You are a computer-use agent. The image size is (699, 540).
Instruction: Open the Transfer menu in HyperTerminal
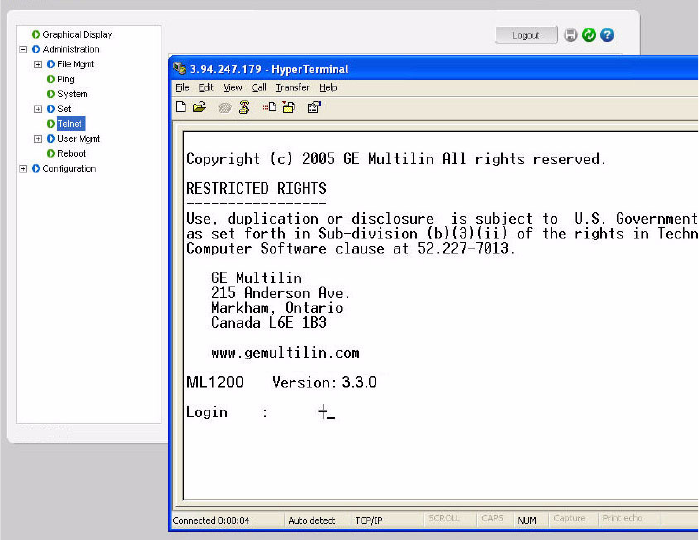click(292, 87)
